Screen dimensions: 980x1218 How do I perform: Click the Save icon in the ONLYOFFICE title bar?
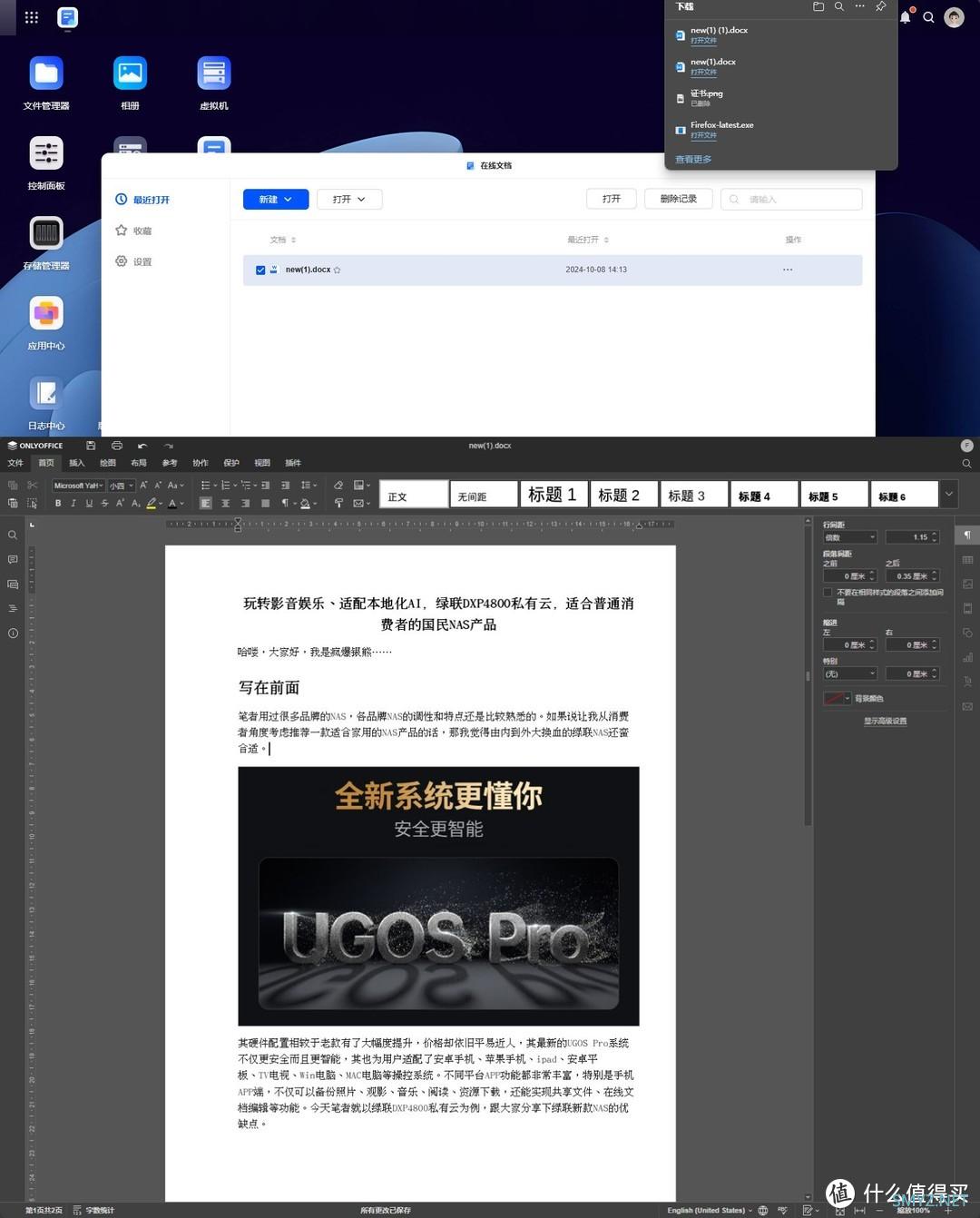91,446
